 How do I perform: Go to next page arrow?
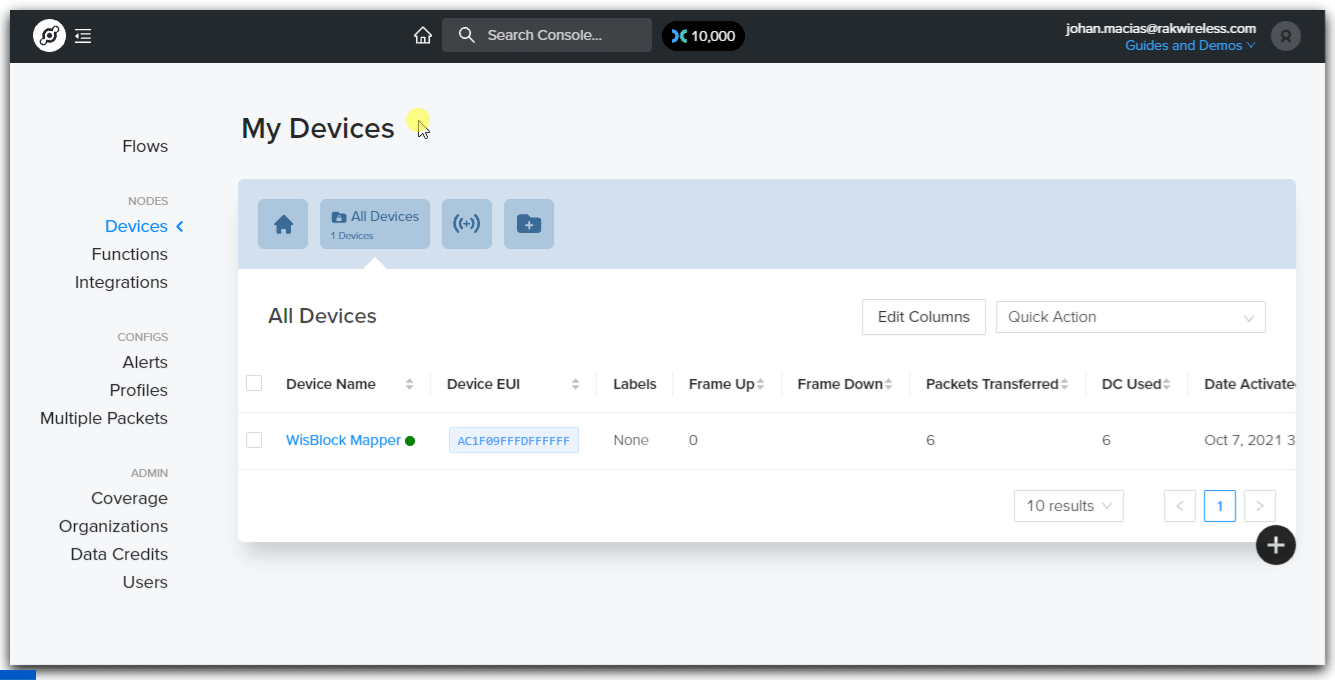[x=1260, y=506]
